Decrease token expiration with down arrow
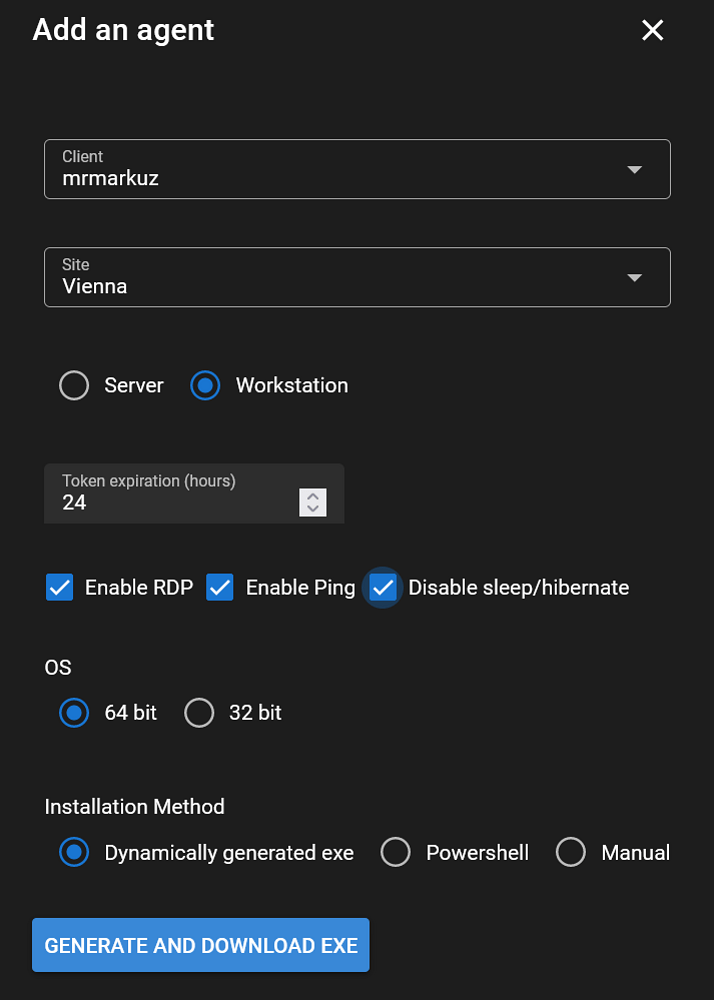 click(312, 509)
